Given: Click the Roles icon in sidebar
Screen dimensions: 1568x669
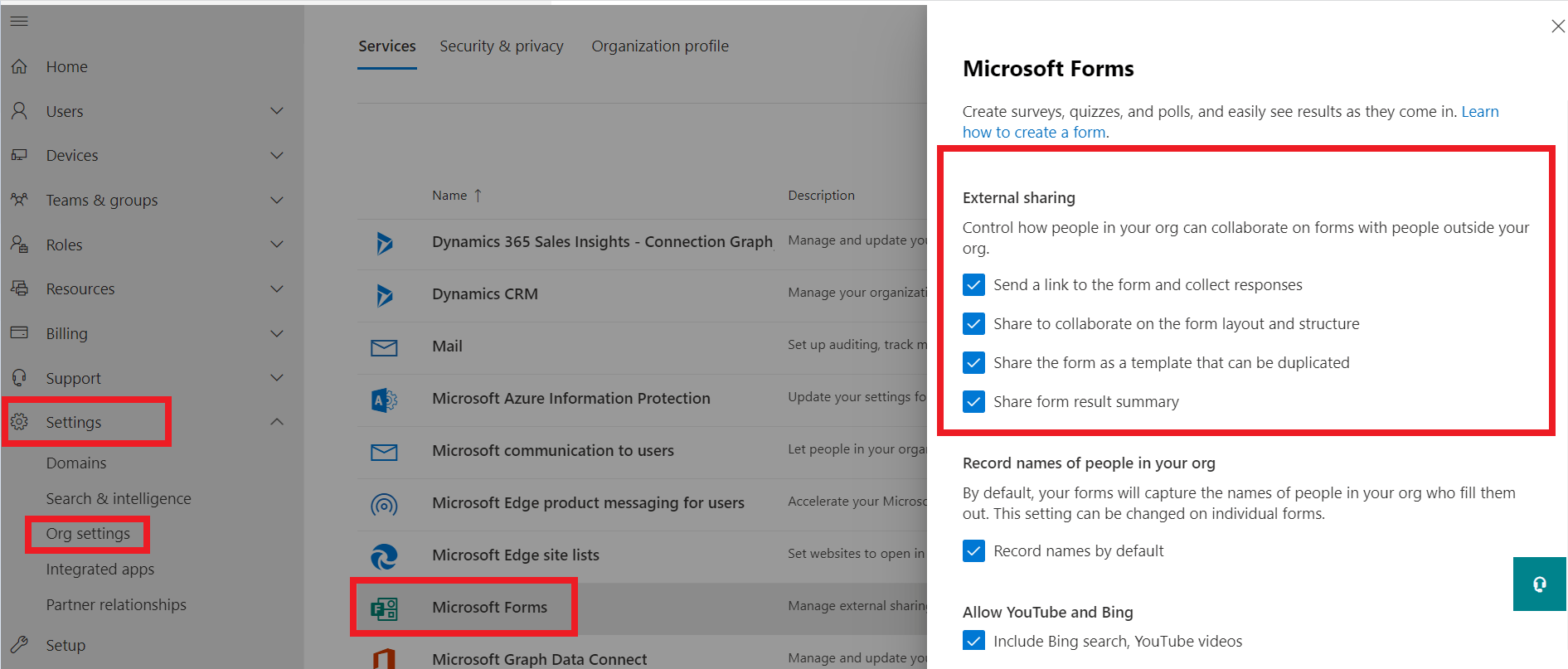Looking at the screenshot, I should (x=19, y=245).
